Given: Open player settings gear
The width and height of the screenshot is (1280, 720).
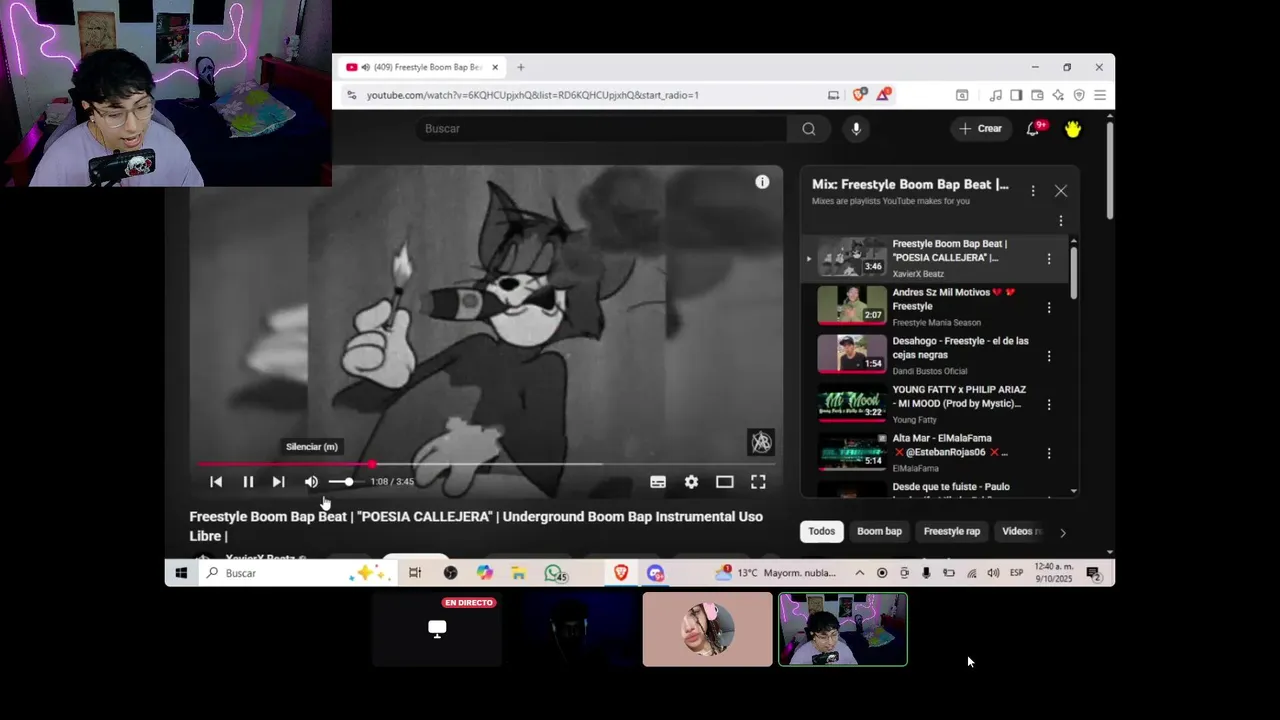Looking at the screenshot, I should tap(691, 482).
